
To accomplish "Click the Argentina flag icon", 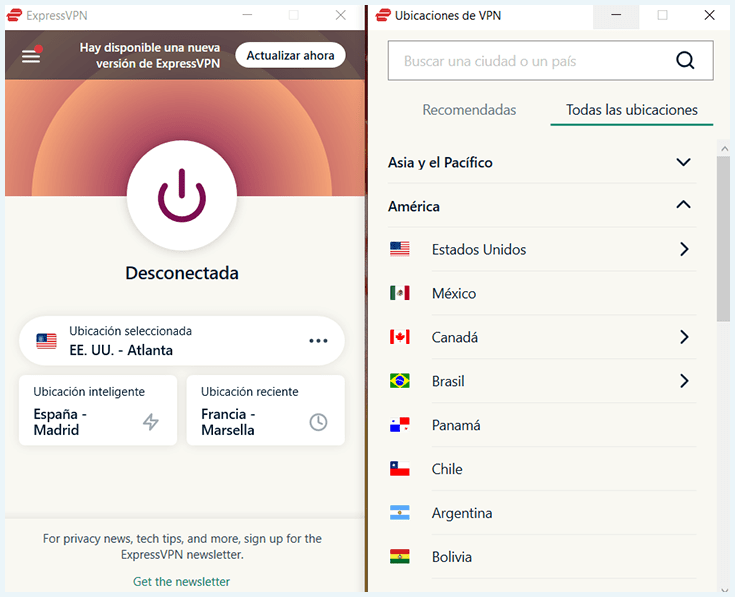I will [x=399, y=513].
